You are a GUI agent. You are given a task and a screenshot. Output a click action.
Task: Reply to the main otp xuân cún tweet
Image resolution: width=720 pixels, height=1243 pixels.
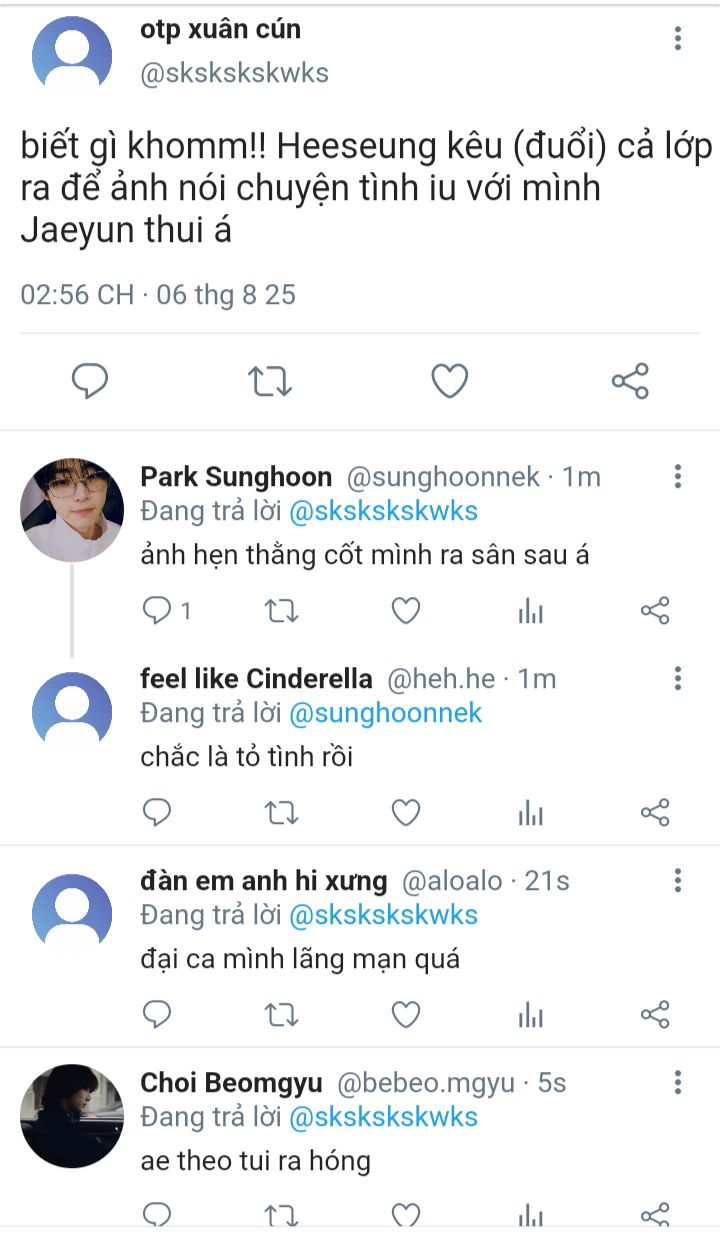tap(90, 381)
